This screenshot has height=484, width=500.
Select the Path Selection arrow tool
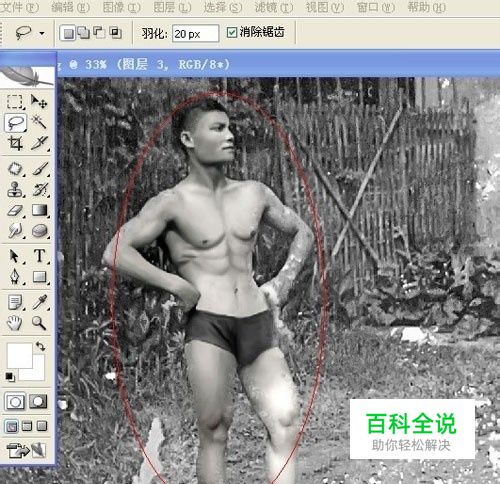(15, 256)
